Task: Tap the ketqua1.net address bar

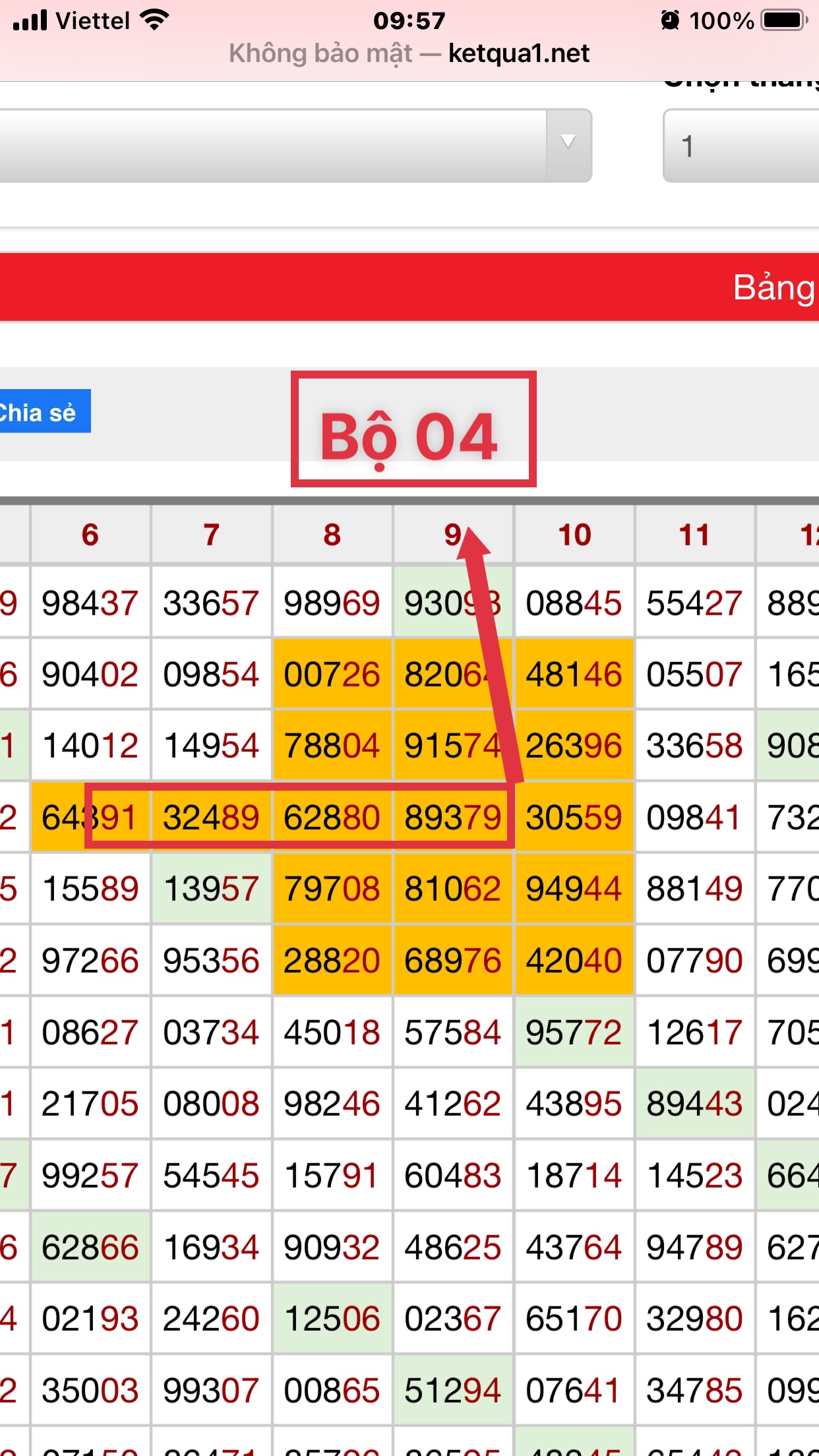Action: 409,53
